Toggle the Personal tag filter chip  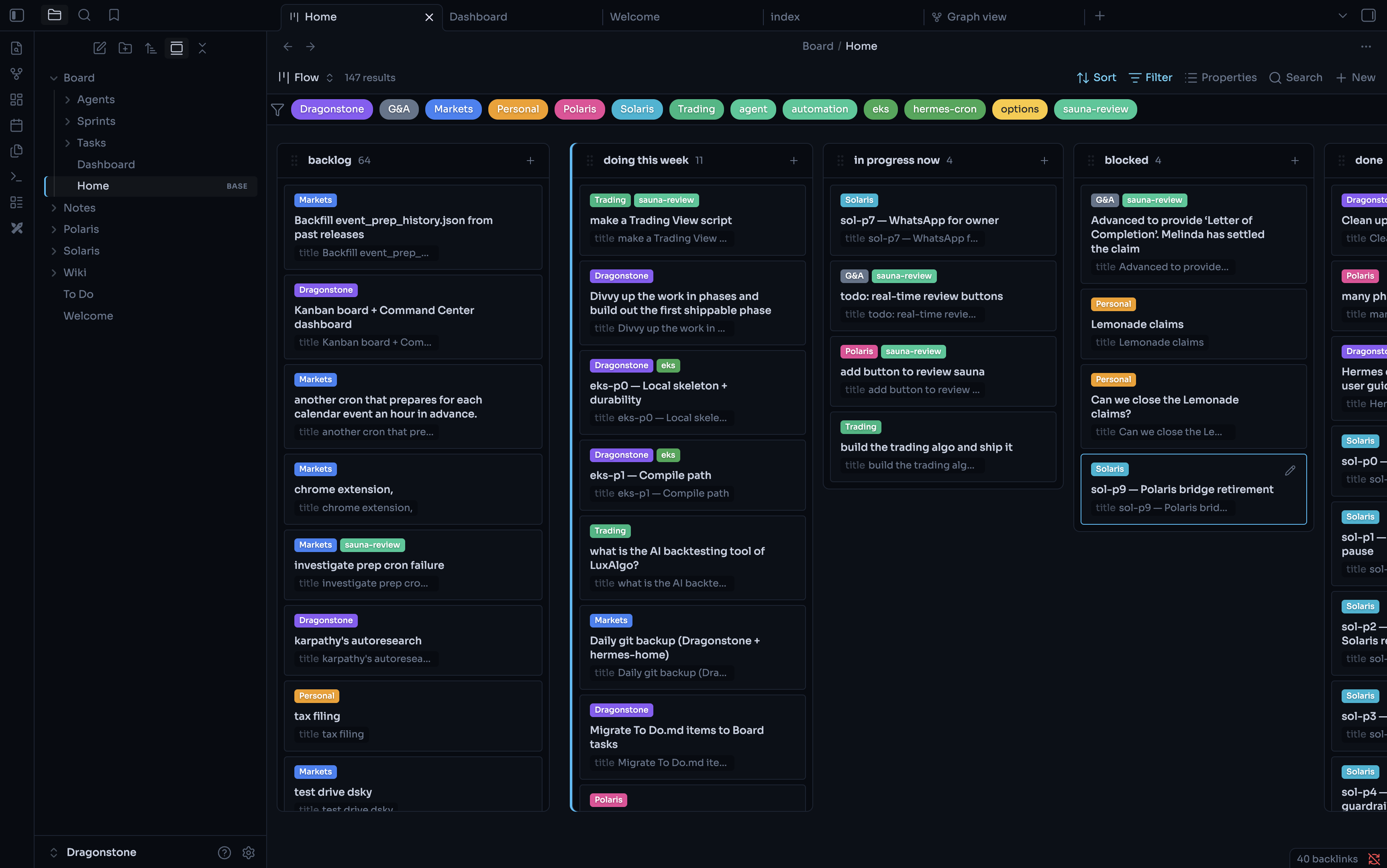click(518, 109)
